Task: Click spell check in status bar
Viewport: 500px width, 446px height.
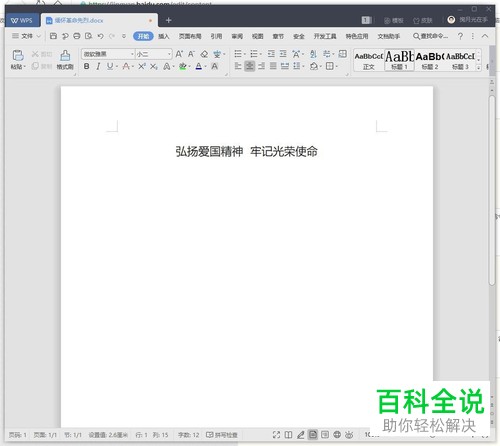Action: (222, 435)
